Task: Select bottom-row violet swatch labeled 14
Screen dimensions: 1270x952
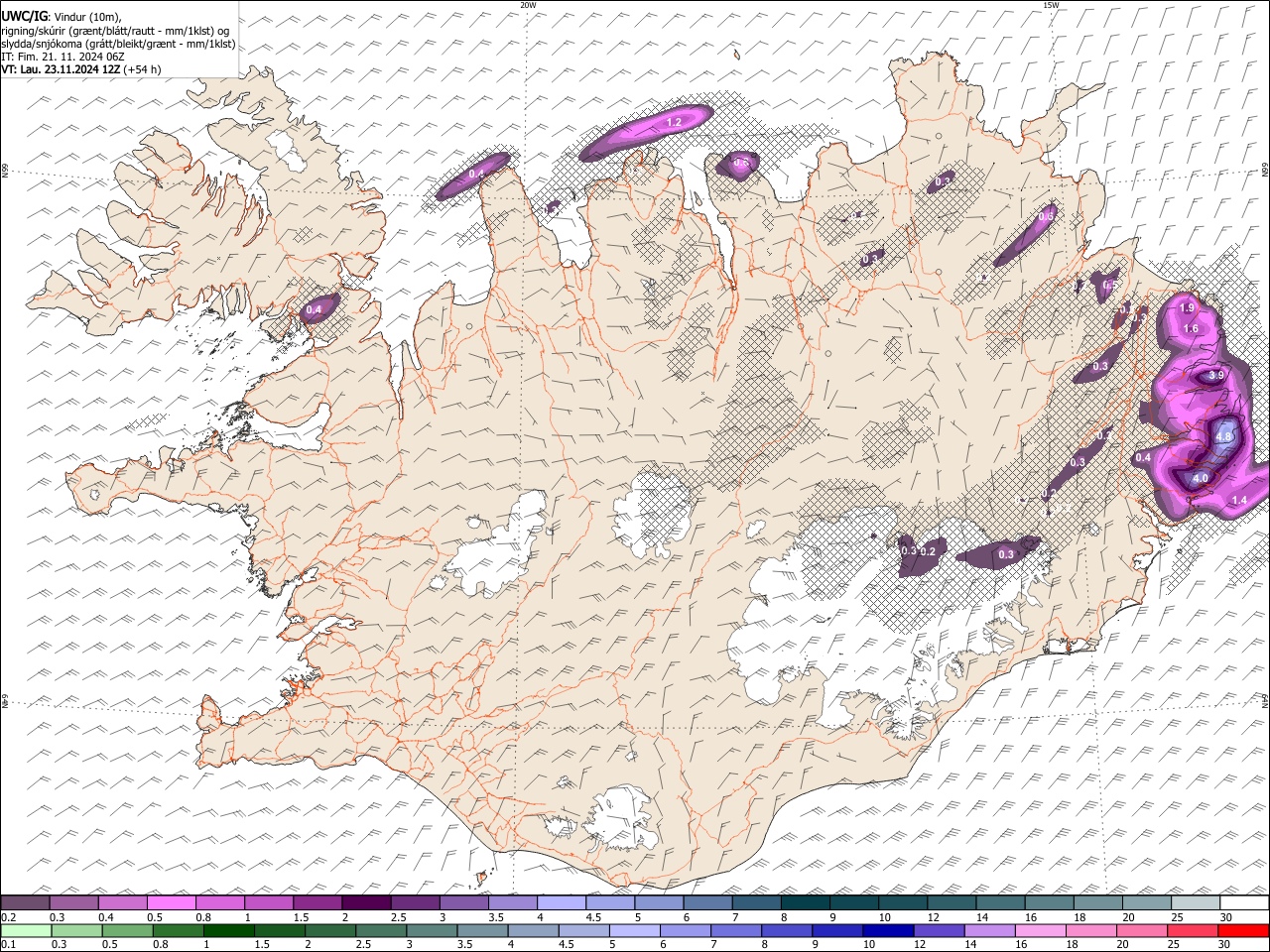Action: point(988,931)
